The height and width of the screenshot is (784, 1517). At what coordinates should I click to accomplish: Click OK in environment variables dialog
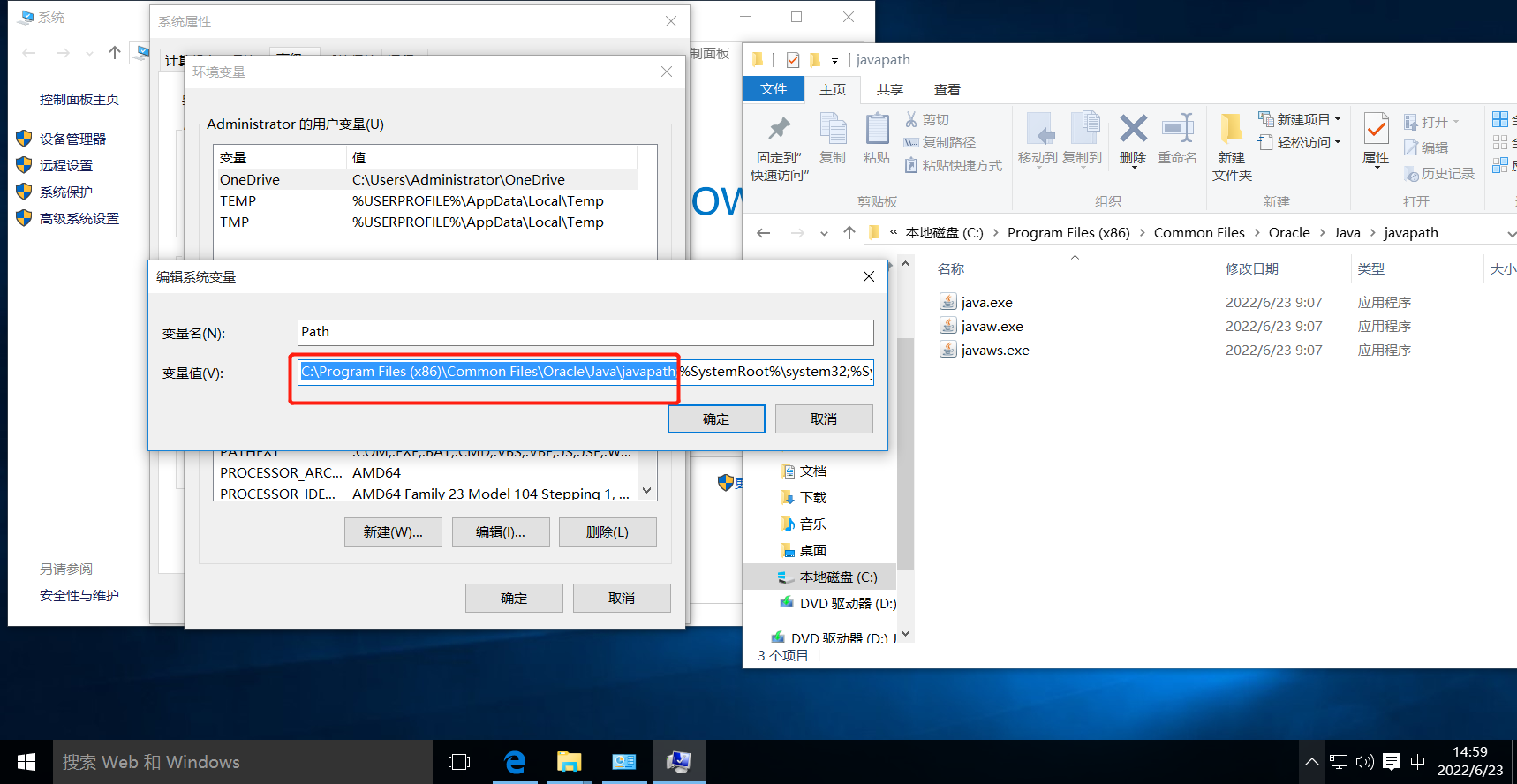pyautogui.click(x=514, y=599)
